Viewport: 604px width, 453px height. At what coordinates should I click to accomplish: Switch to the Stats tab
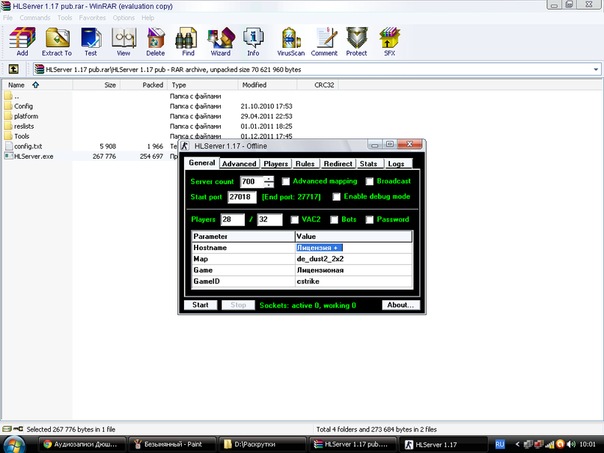coord(369,164)
